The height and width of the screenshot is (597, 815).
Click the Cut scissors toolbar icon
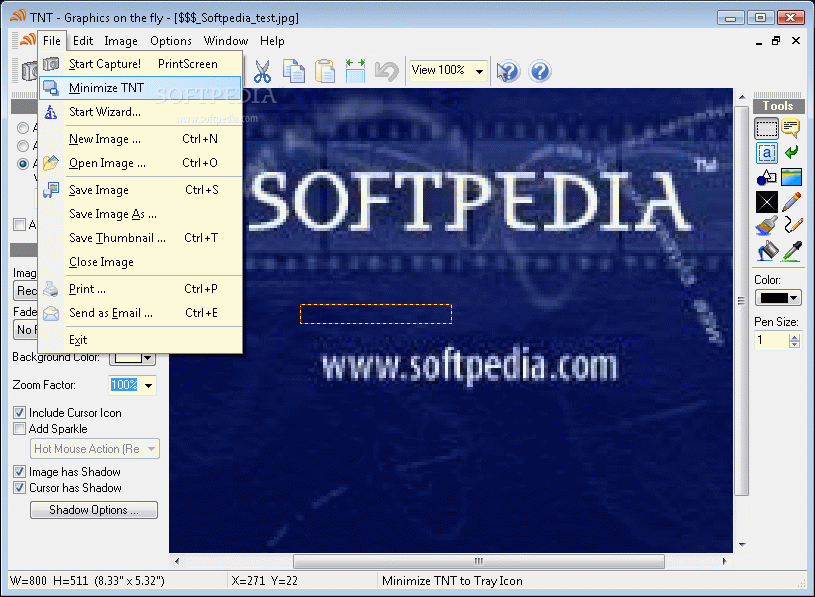(x=262, y=71)
